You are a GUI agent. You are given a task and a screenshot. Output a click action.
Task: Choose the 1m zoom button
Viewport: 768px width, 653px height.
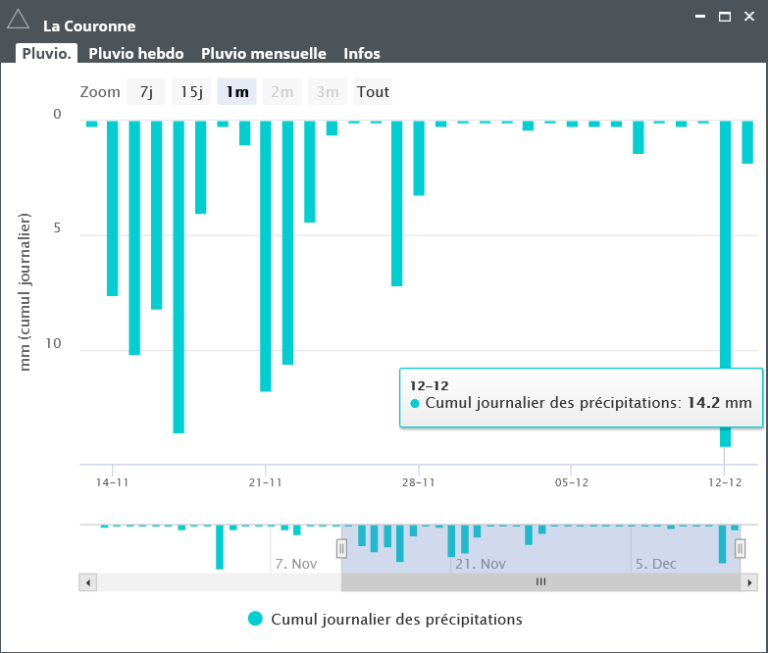[237, 92]
